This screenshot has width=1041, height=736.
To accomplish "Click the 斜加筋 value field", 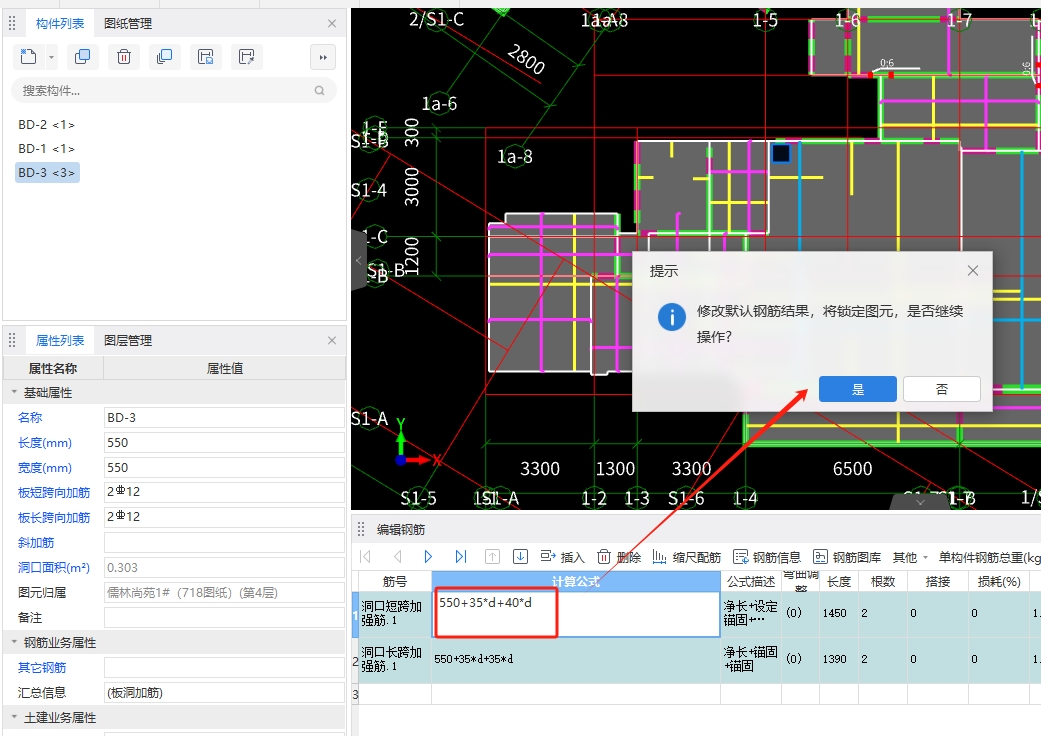I will pos(224,542).
